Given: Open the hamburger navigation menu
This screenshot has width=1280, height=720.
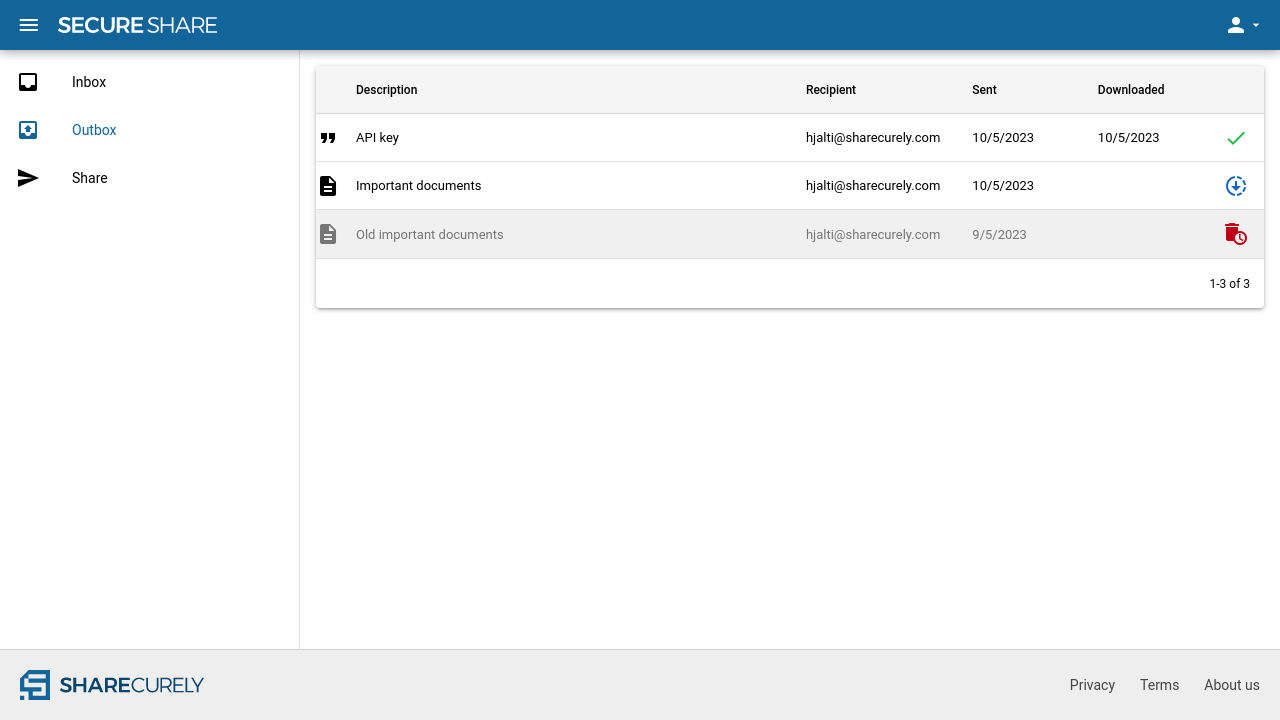Looking at the screenshot, I should pos(29,25).
